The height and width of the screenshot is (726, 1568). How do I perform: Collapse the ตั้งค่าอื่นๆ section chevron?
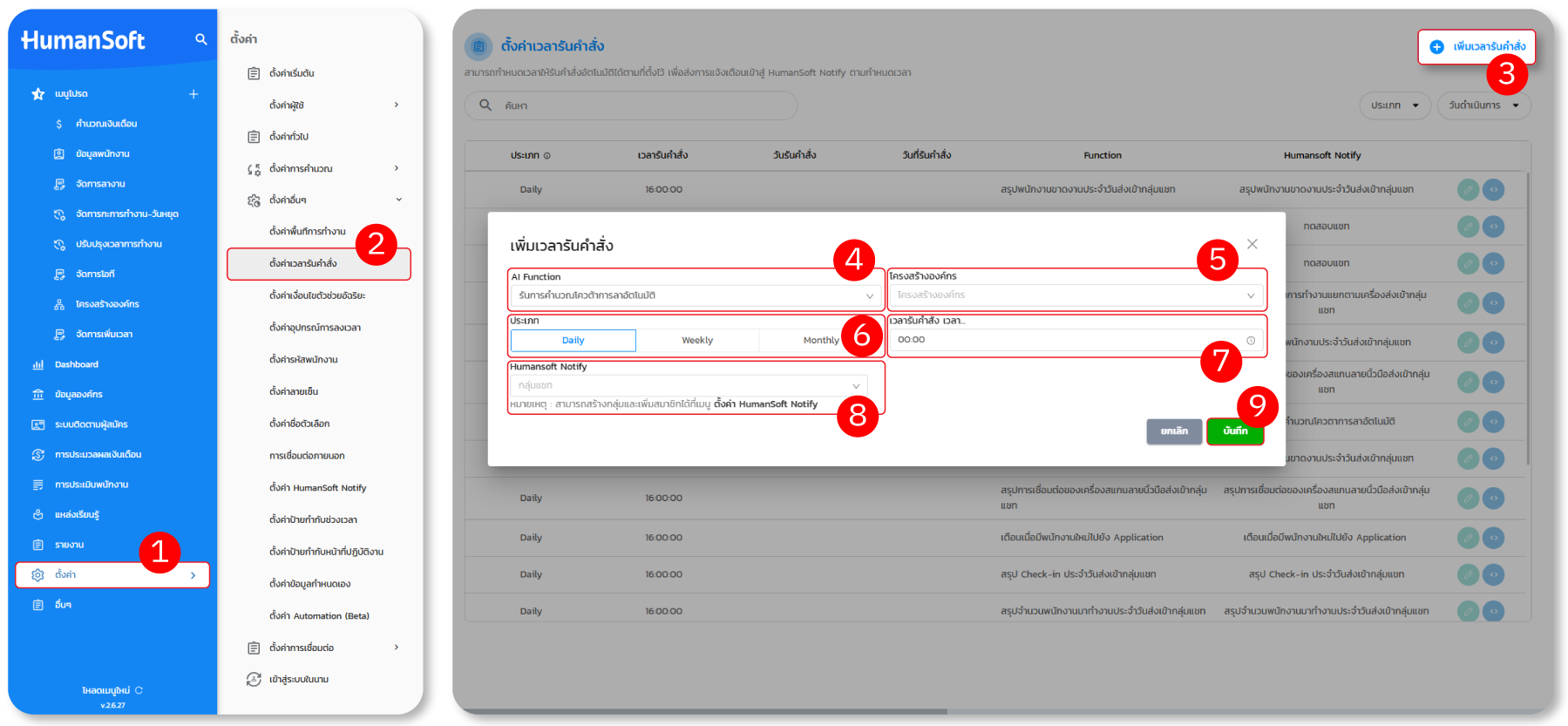point(399,200)
